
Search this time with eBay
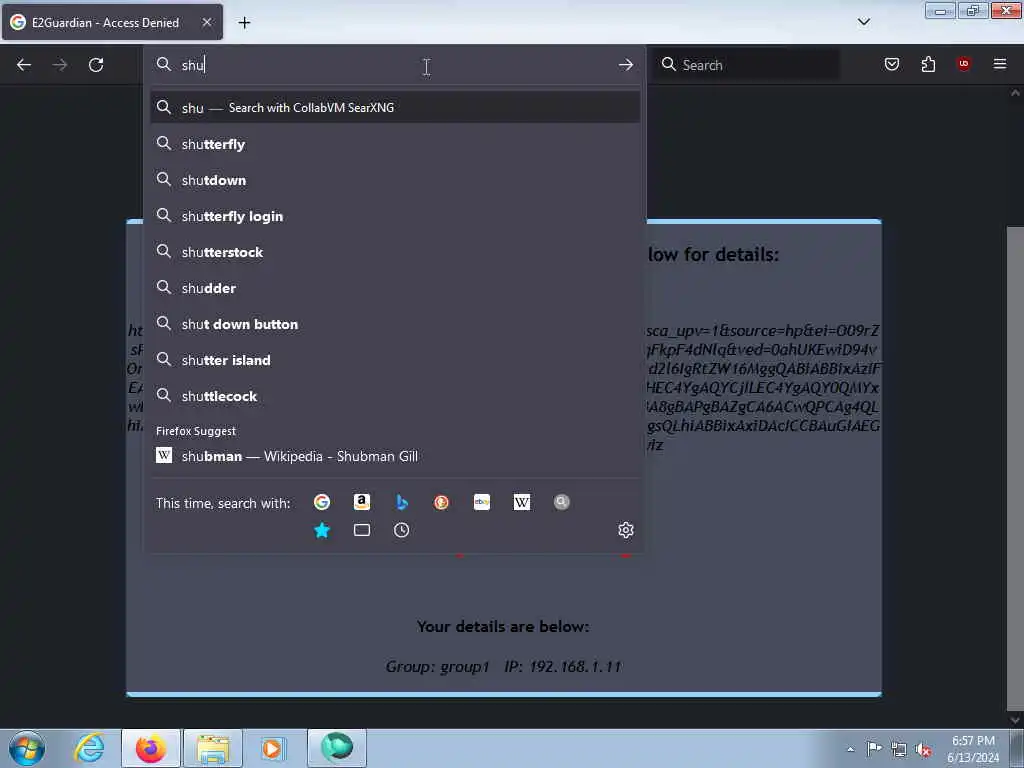click(x=482, y=502)
